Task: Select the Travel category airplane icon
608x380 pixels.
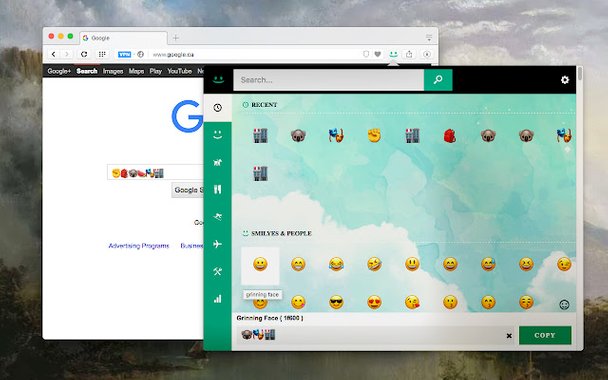Action: point(218,244)
